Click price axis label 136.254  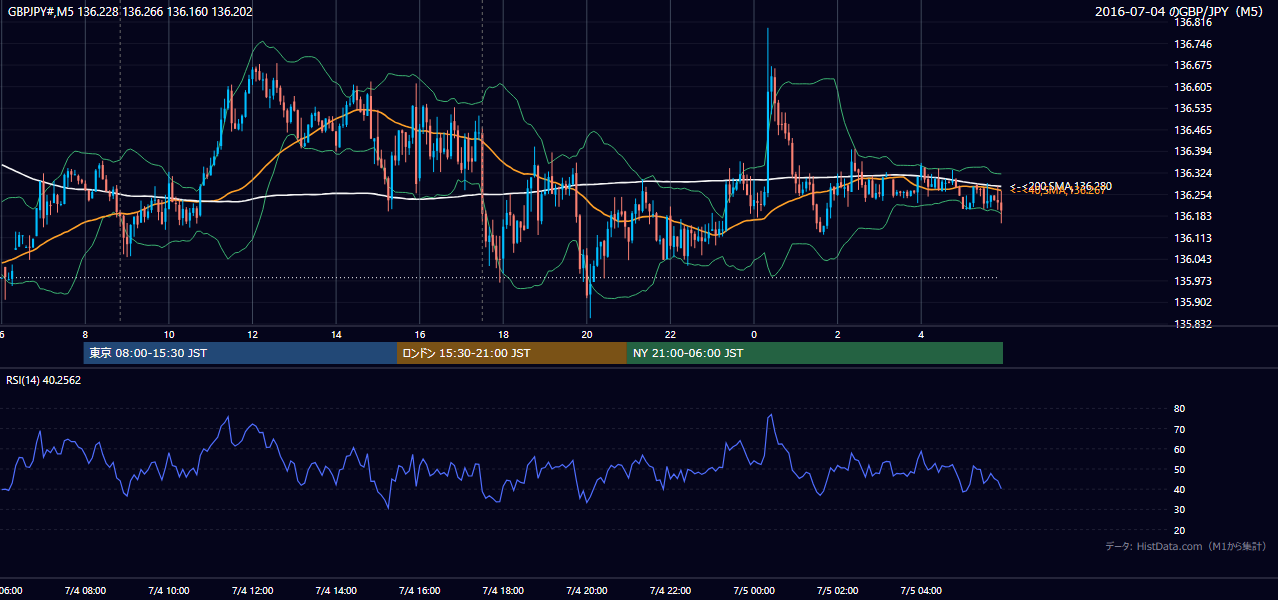coord(1193,195)
